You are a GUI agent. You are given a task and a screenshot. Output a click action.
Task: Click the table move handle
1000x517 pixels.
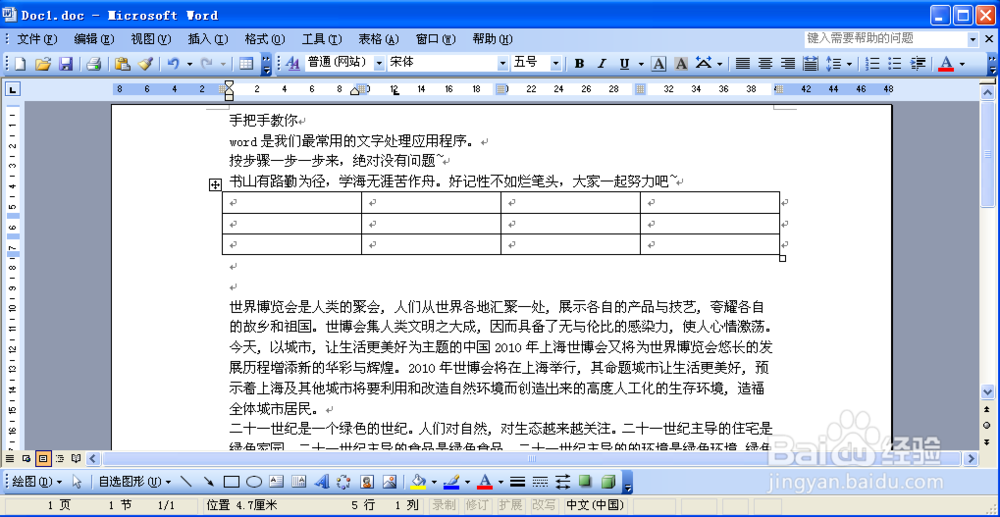click(216, 184)
